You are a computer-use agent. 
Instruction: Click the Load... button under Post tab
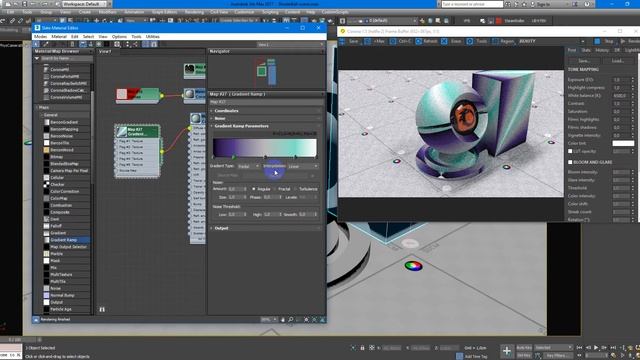618,60
